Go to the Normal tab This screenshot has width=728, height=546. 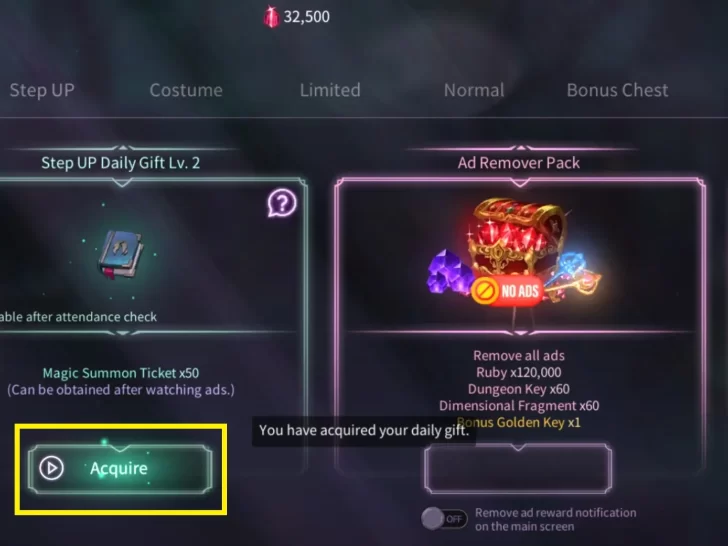click(474, 90)
